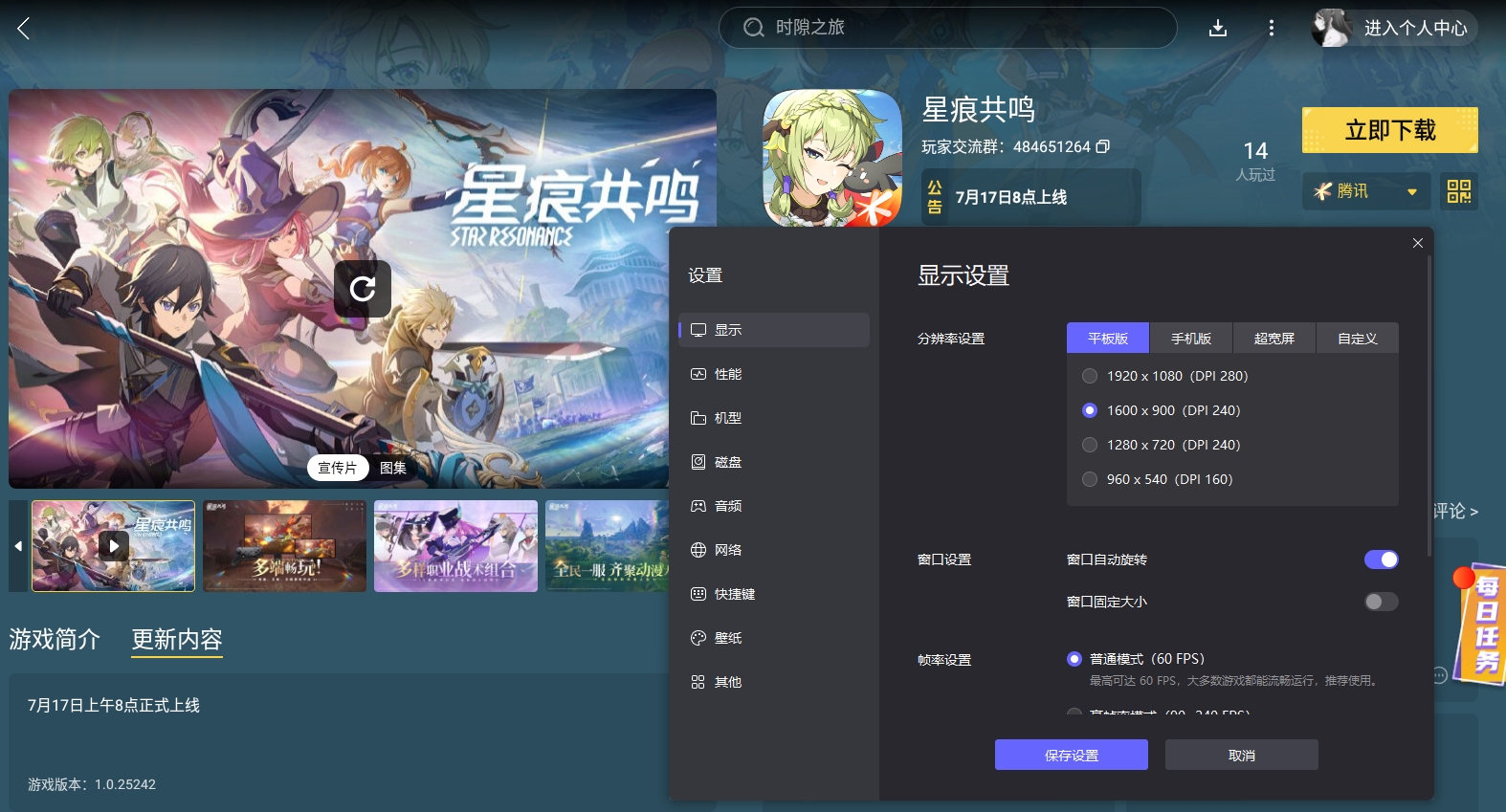Click the 星痕共鸣 game app icon

click(832, 158)
